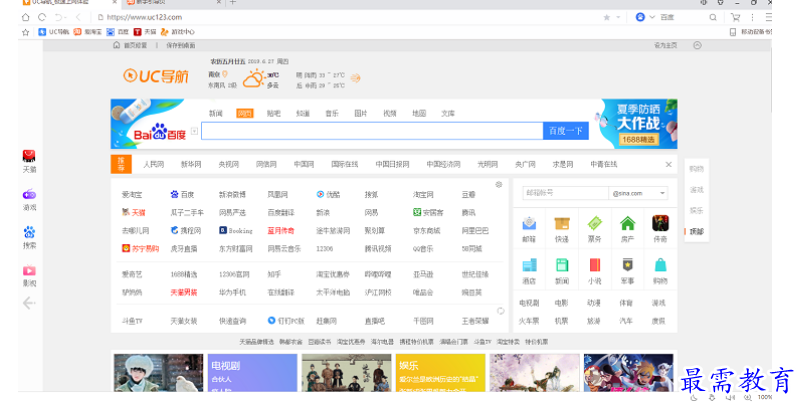Refresh recommended links with circular arrow icon
The height and width of the screenshot is (412, 802).
(501, 311)
